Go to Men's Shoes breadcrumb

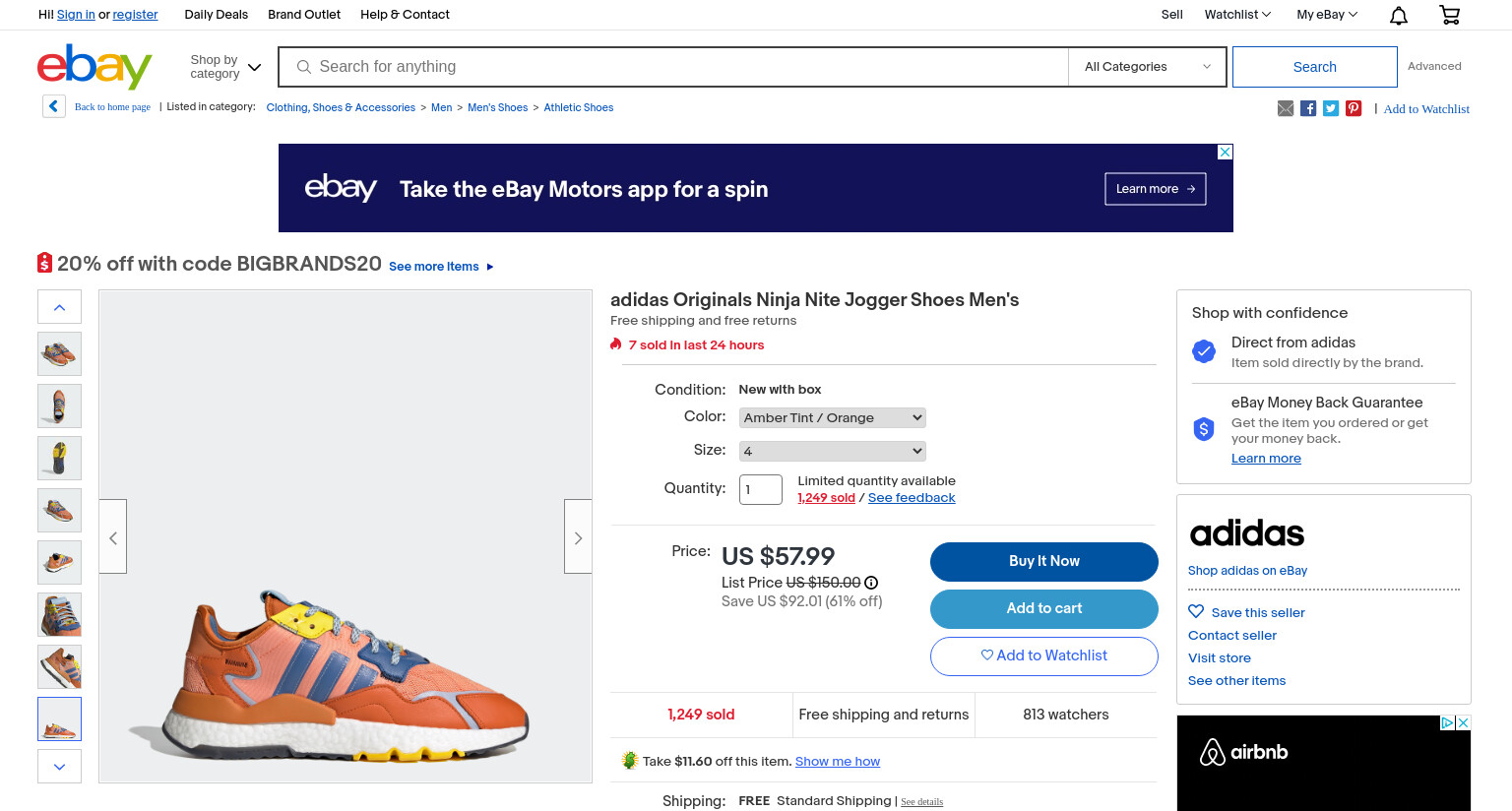(x=497, y=107)
